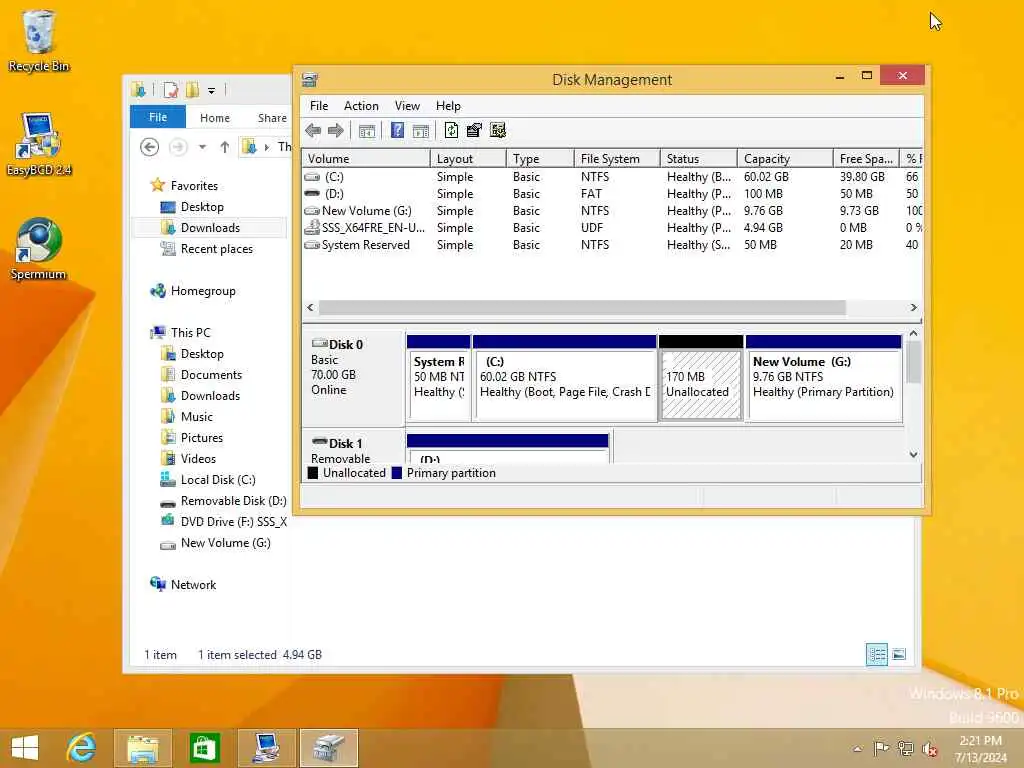The image size is (1024, 768).
Task: Open the Action menu
Action: [x=361, y=106]
